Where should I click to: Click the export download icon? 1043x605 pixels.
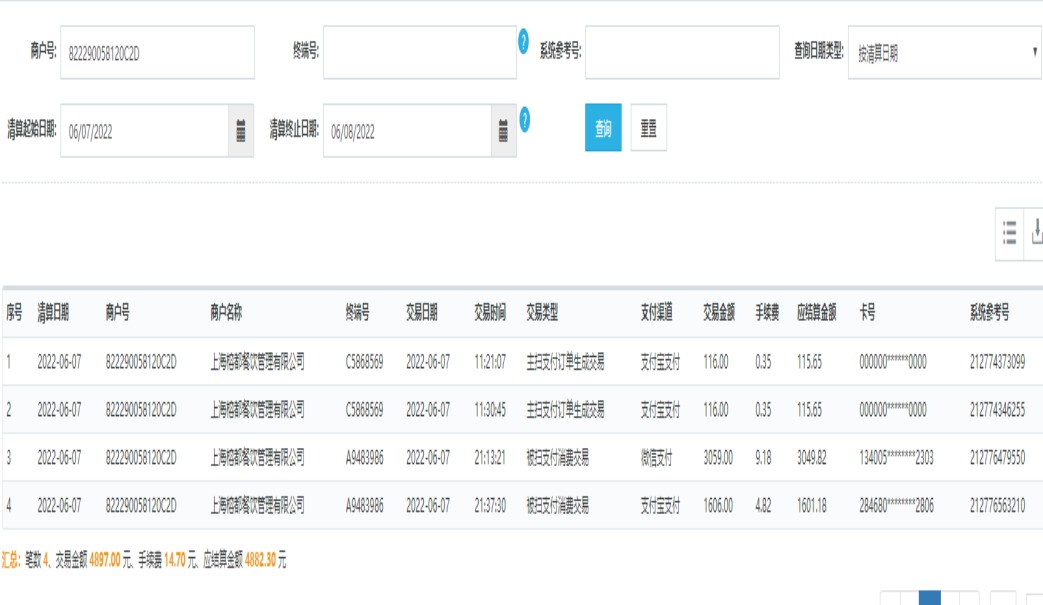tap(1035, 233)
